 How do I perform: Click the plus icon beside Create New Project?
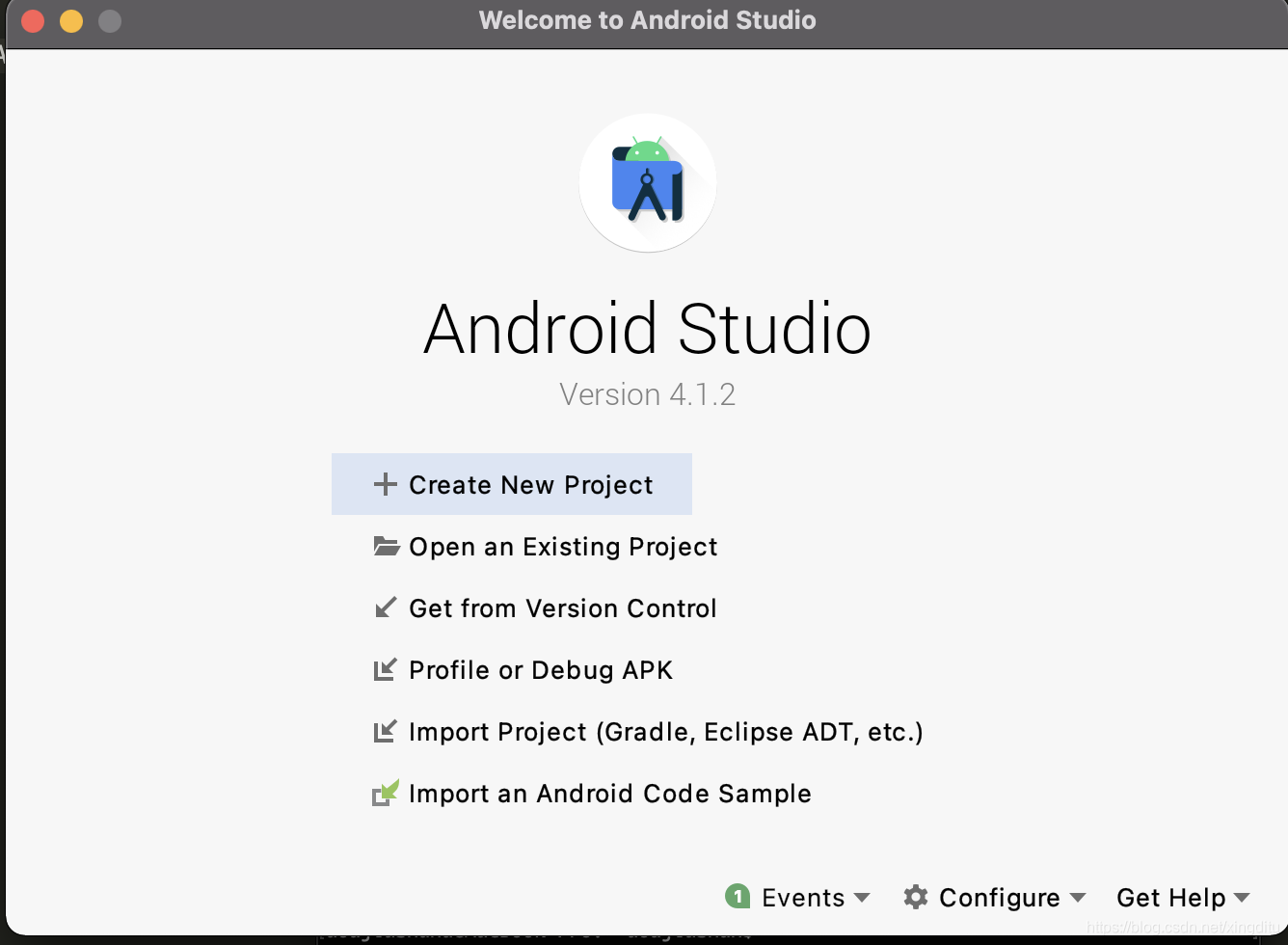(x=385, y=484)
